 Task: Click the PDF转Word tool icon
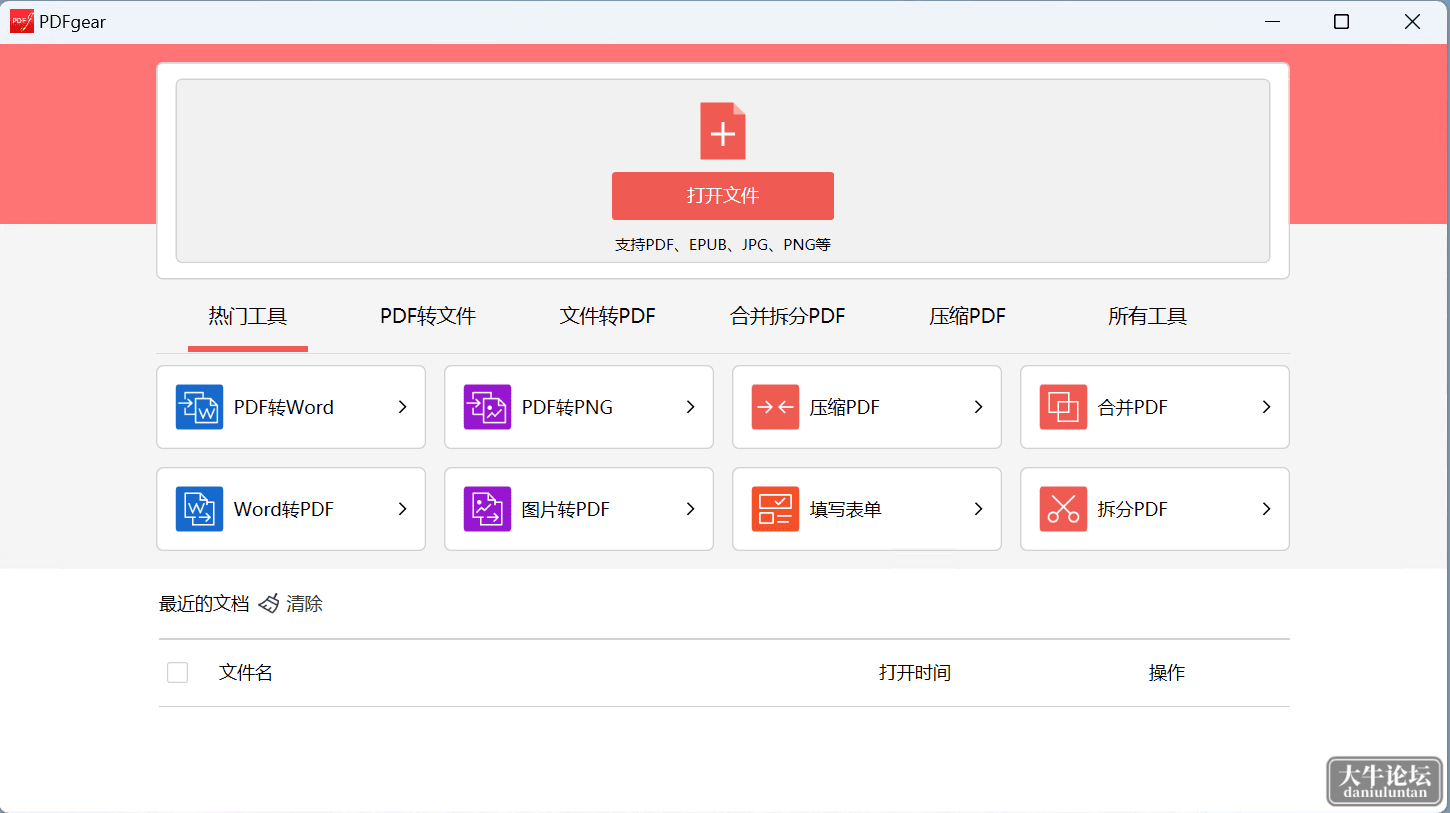[199, 407]
